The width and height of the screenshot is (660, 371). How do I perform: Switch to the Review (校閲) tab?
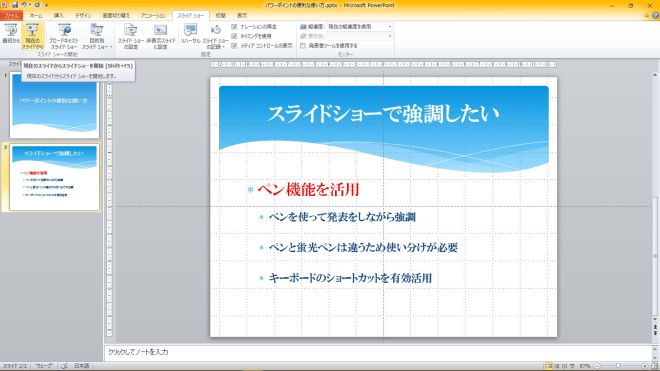(221, 16)
